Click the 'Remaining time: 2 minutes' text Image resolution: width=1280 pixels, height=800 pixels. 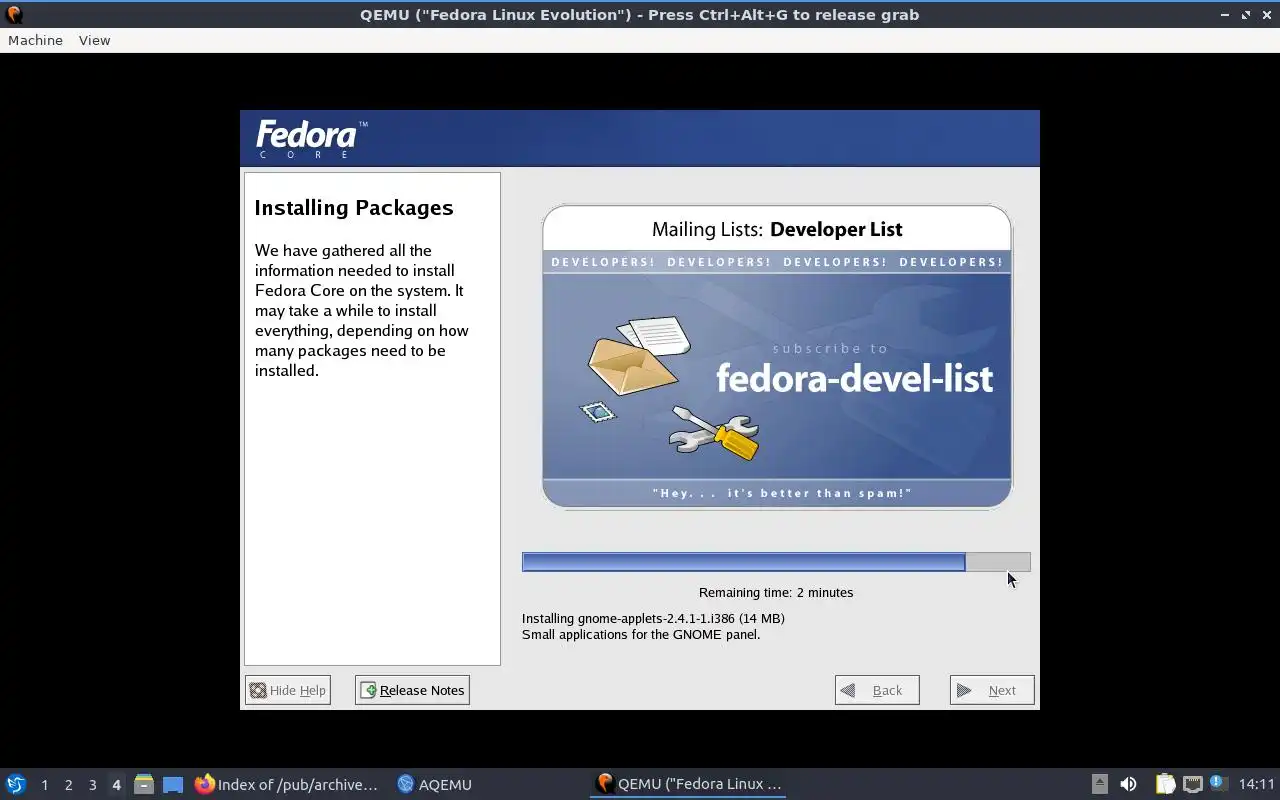point(776,592)
